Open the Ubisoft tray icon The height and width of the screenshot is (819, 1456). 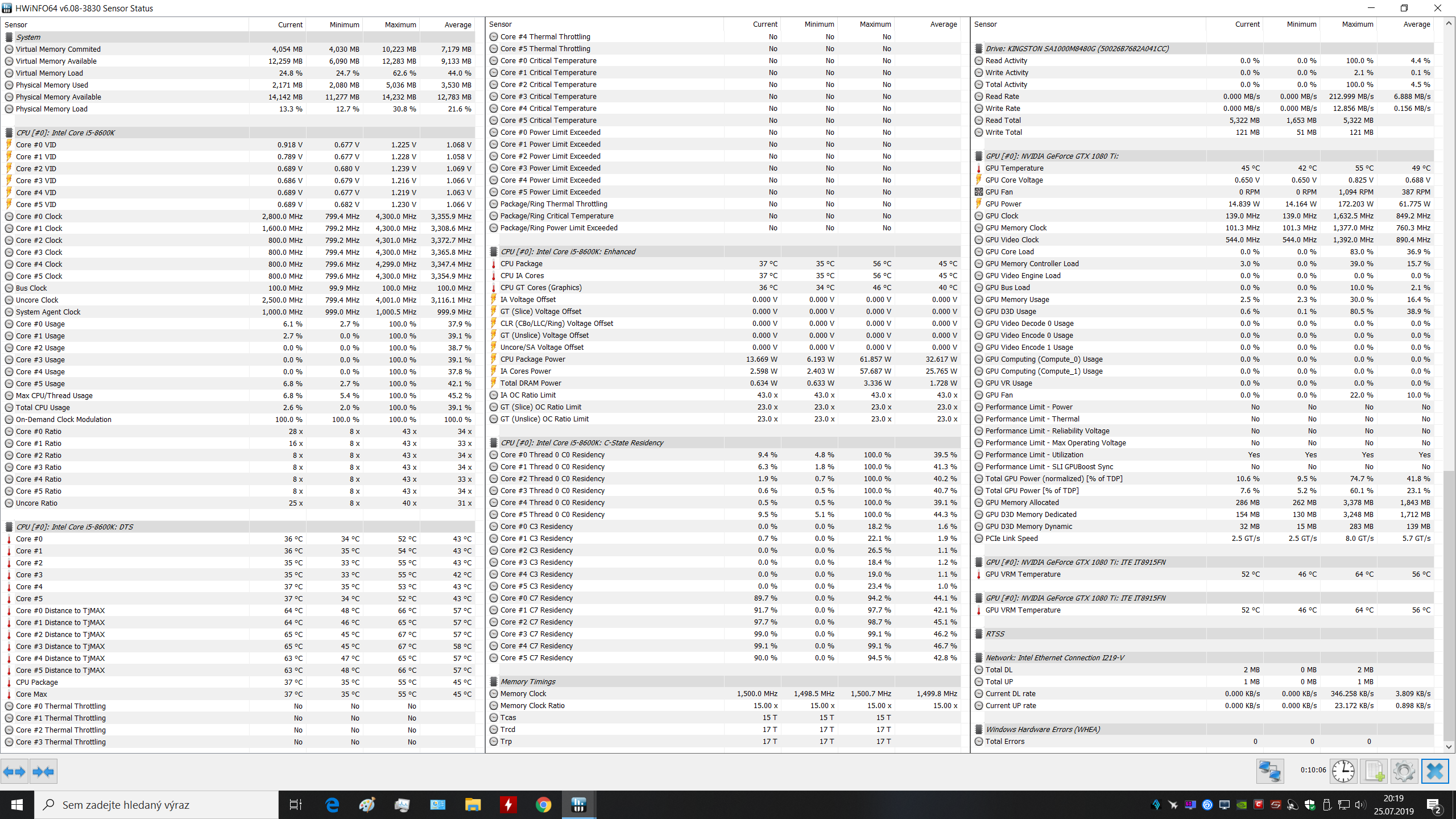1207,805
